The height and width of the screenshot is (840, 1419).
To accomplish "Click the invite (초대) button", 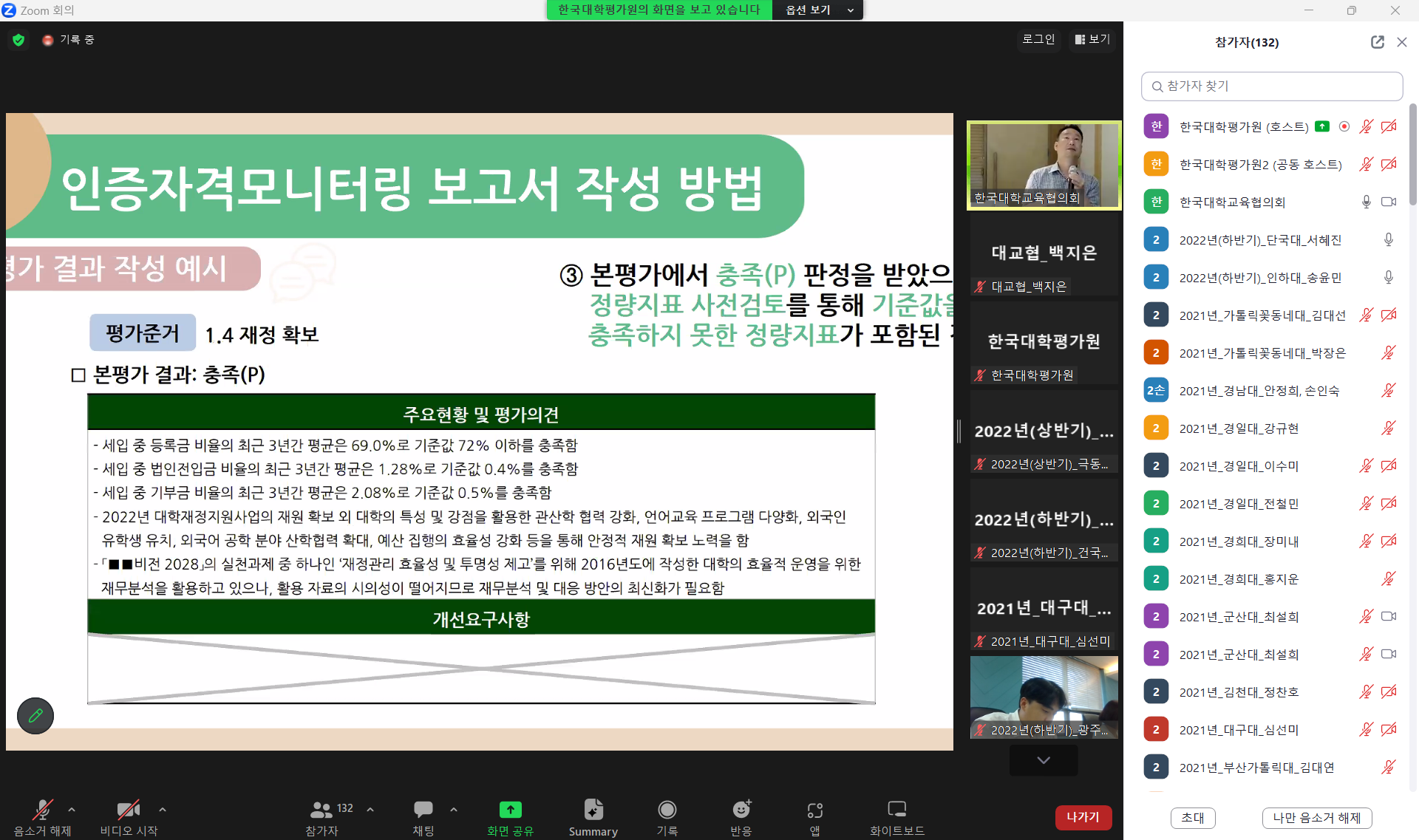I will point(1192,817).
